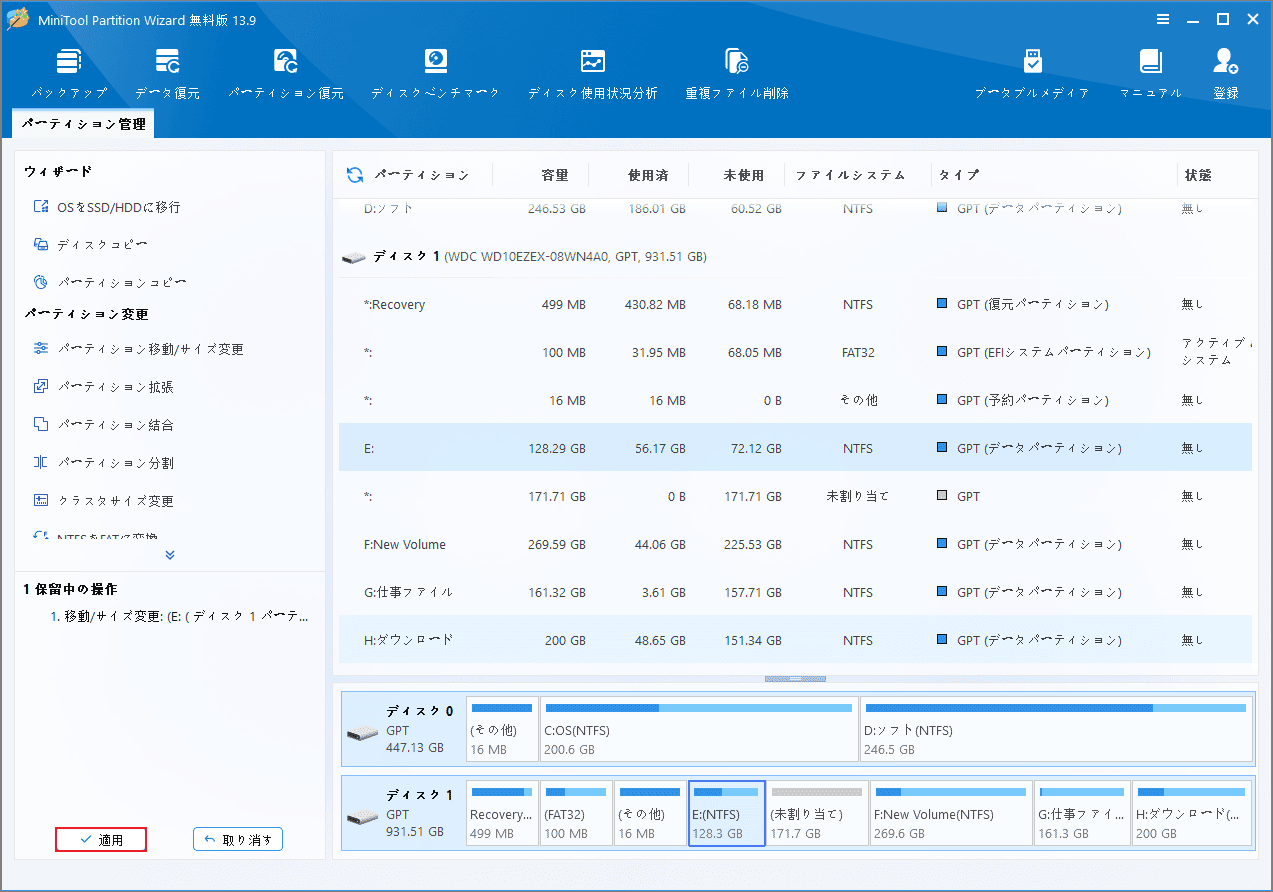Select G:仕事ファイル 161.3 GB block
Viewport: 1273px width, 892px height.
tap(1082, 813)
